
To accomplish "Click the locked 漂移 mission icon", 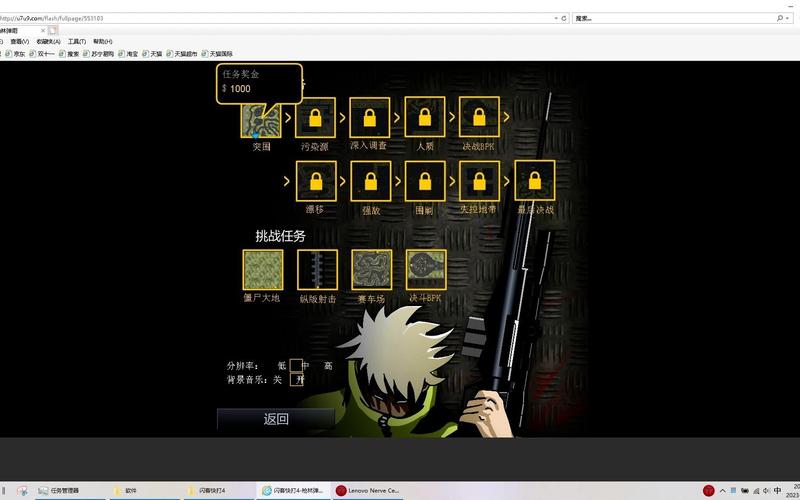I will (316, 182).
